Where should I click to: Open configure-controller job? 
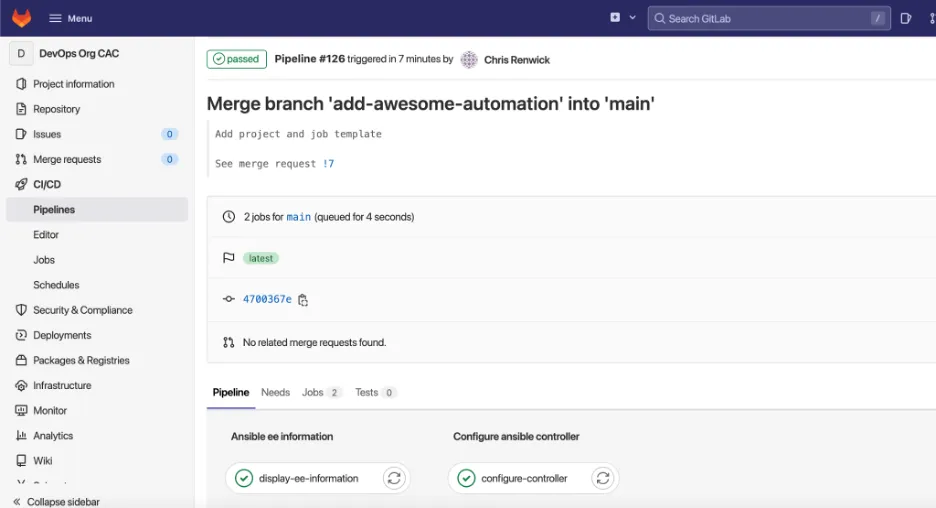pyautogui.click(x=524, y=478)
